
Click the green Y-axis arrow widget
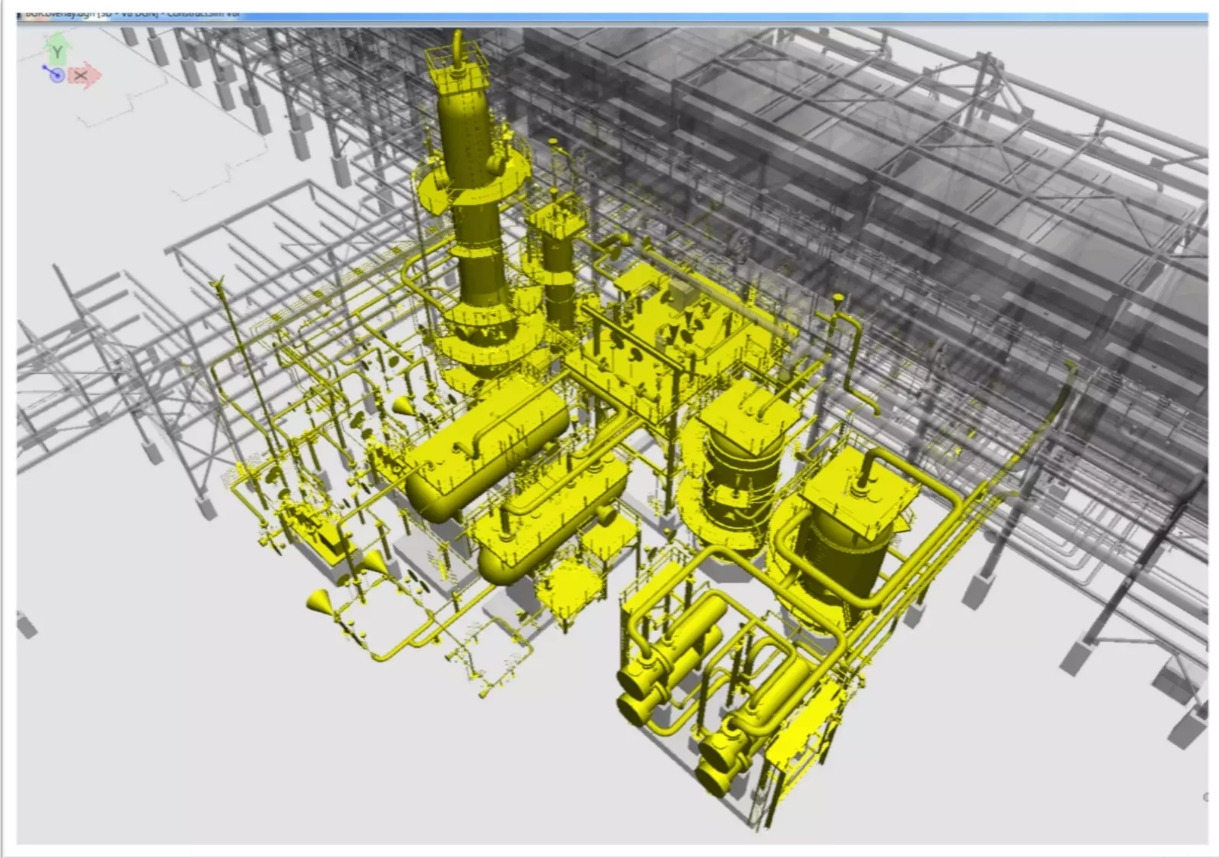pyautogui.click(x=58, y=49)
